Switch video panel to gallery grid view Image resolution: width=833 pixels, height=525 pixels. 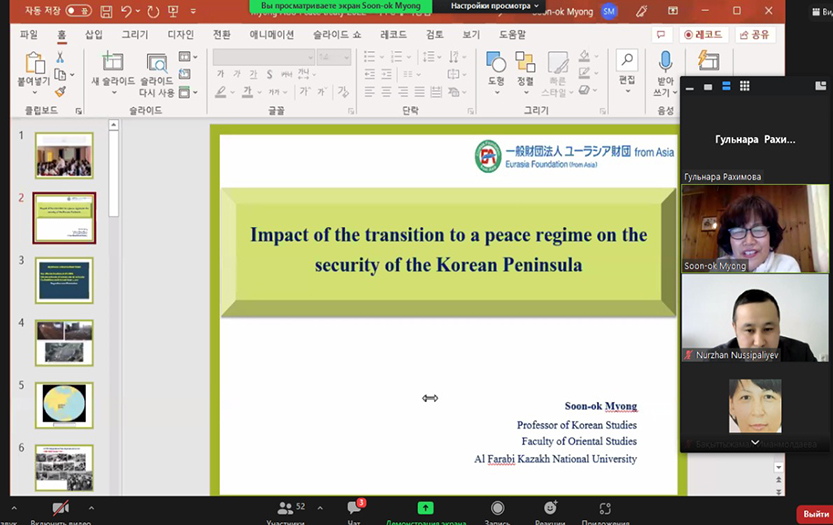(x=745, y=87)
